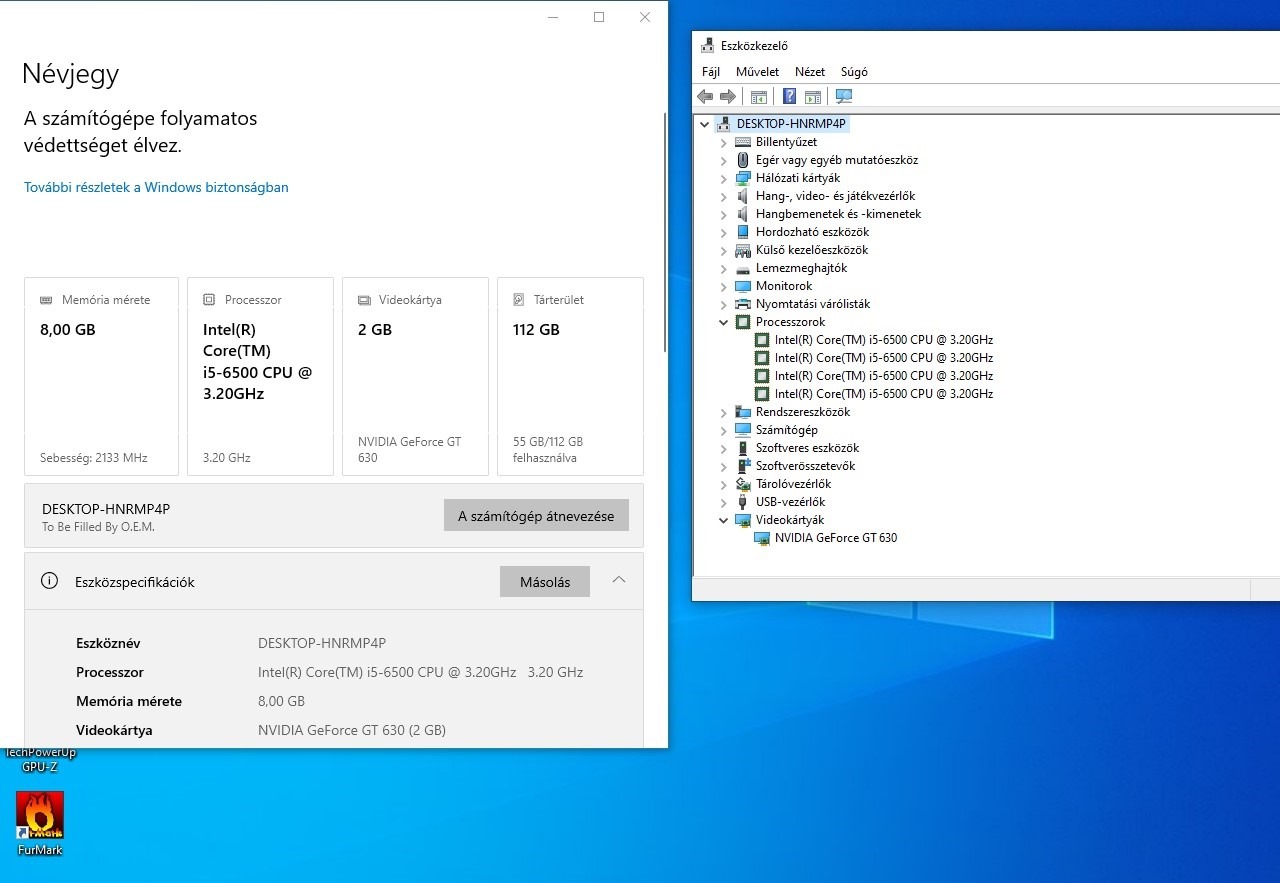Click the Tárterület card icon
Screen dimensions: 1280x883
click(x=519, y=300)
